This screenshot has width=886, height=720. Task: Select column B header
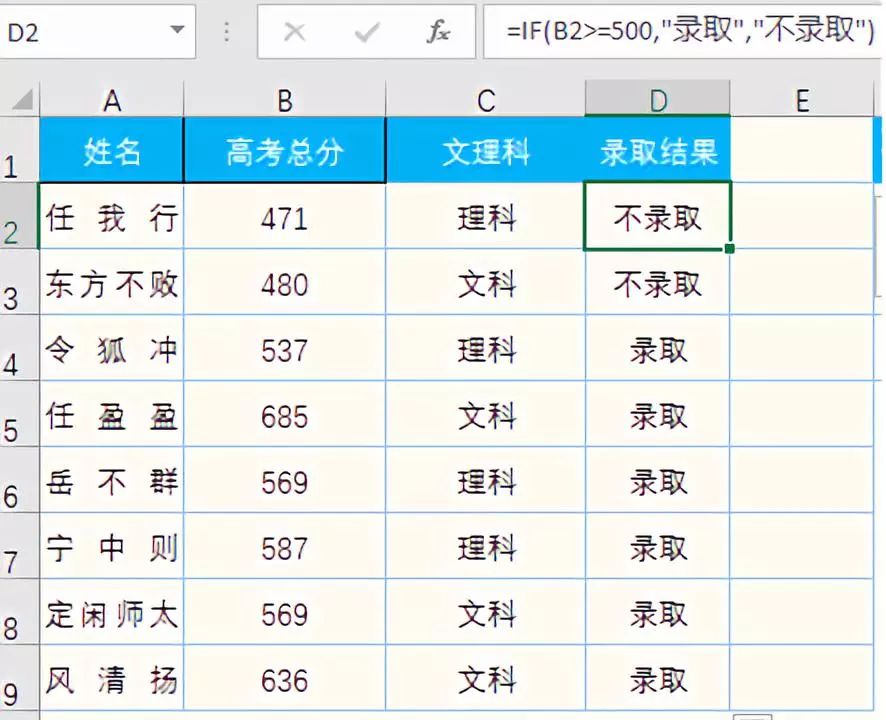[285, 100]
